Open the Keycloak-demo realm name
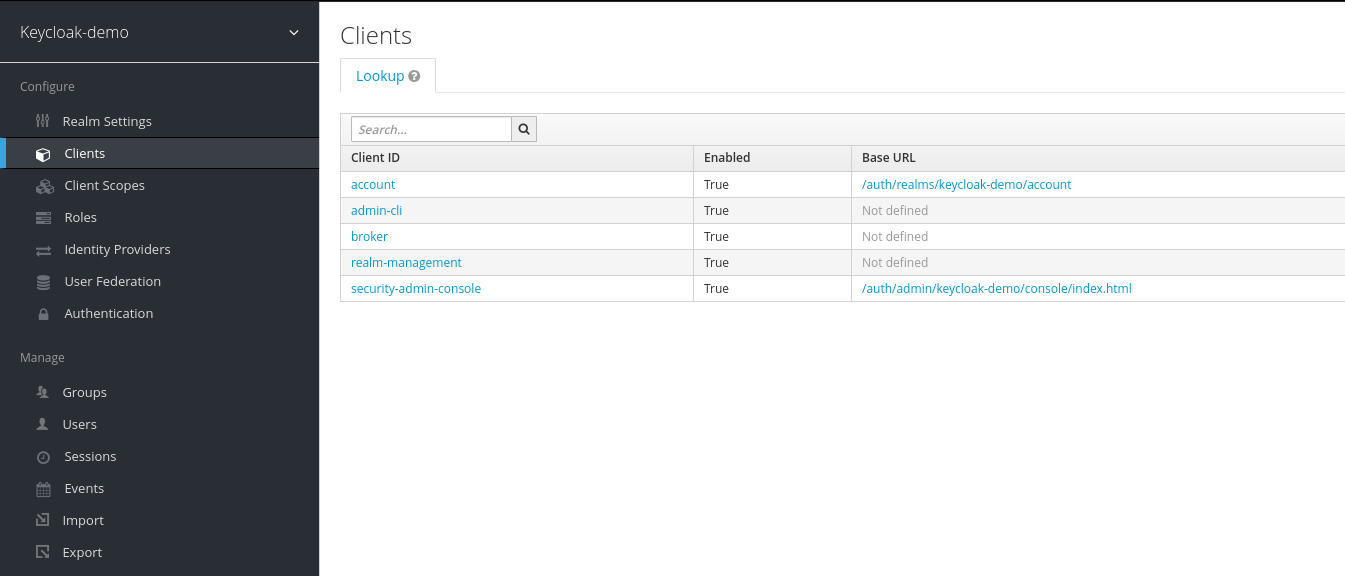The image size is (1345, 576). tap(74, 32)
